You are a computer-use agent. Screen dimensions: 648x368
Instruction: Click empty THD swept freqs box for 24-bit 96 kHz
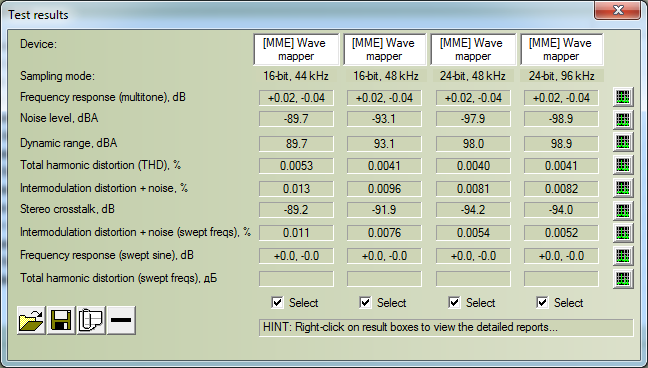(x=561, y=279)
